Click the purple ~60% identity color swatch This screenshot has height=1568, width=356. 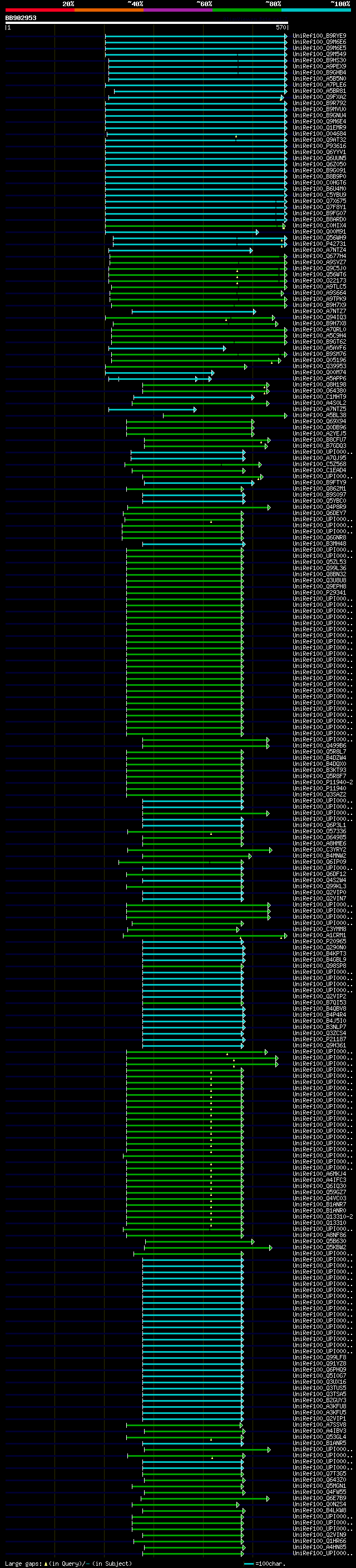[179, 10]
